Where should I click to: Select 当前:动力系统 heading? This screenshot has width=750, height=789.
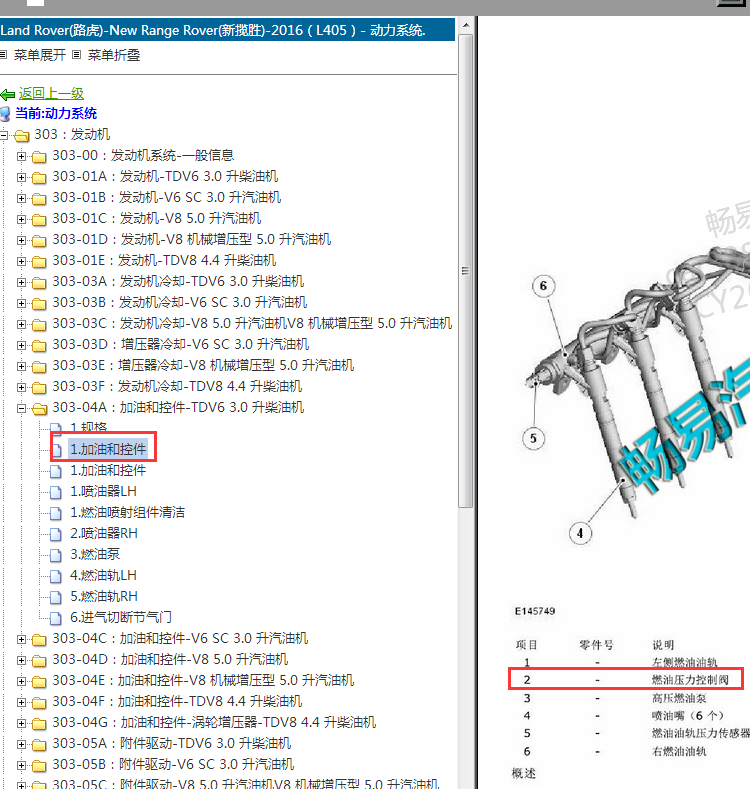56,113
